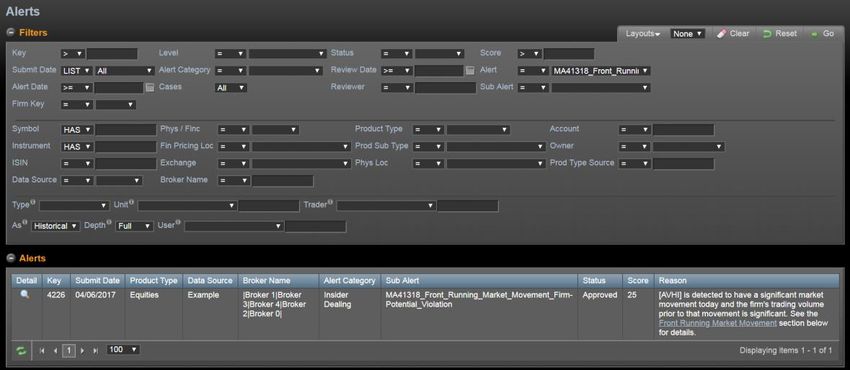The image size is (850, 370).
Task: Open the page size dropdown showing 100
Action: (x=123, y=350)
